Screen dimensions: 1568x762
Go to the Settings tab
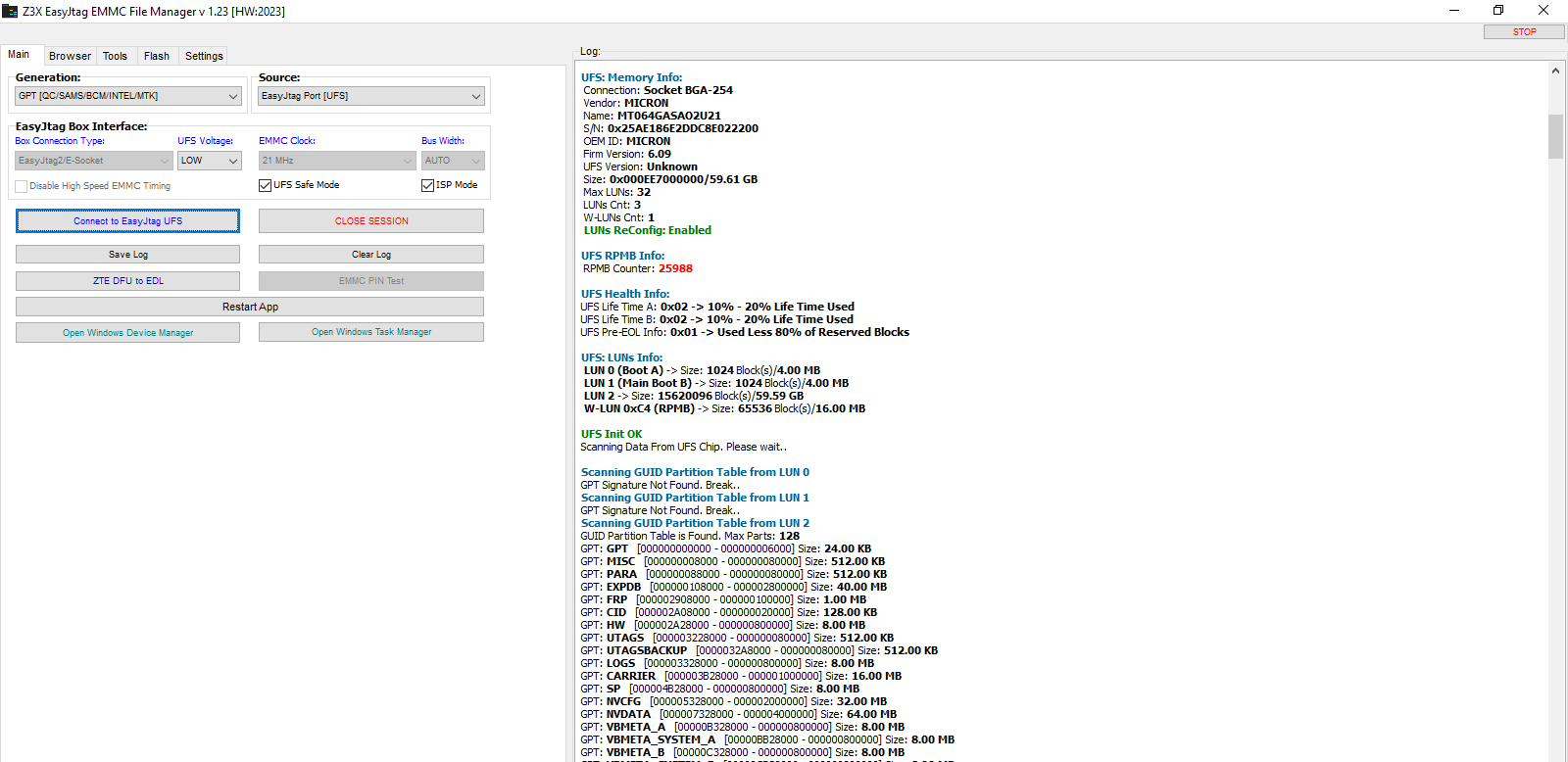pos(204,56)
